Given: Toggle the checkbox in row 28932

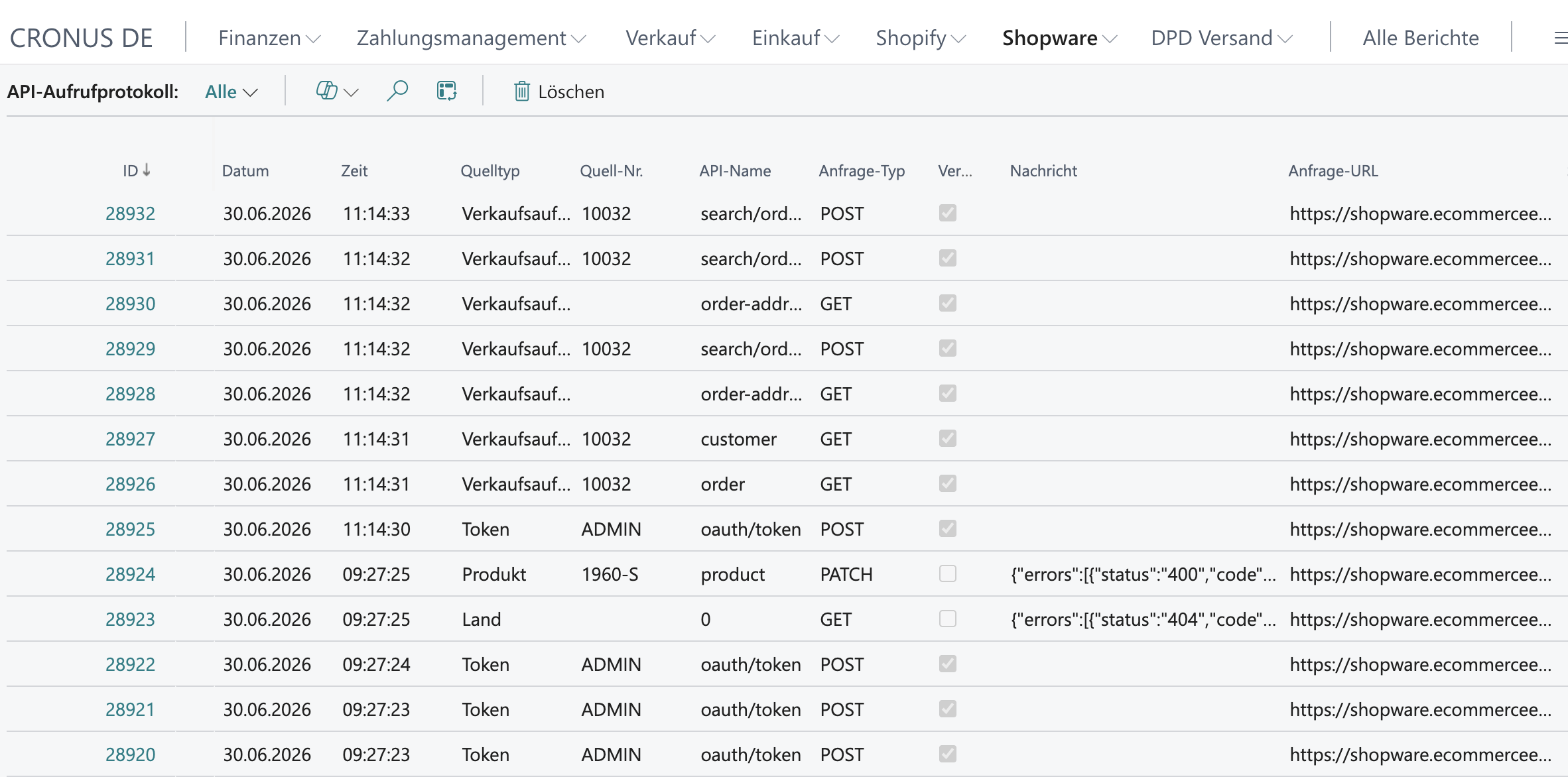Looking at the screenshot, I should click(948, 213).
